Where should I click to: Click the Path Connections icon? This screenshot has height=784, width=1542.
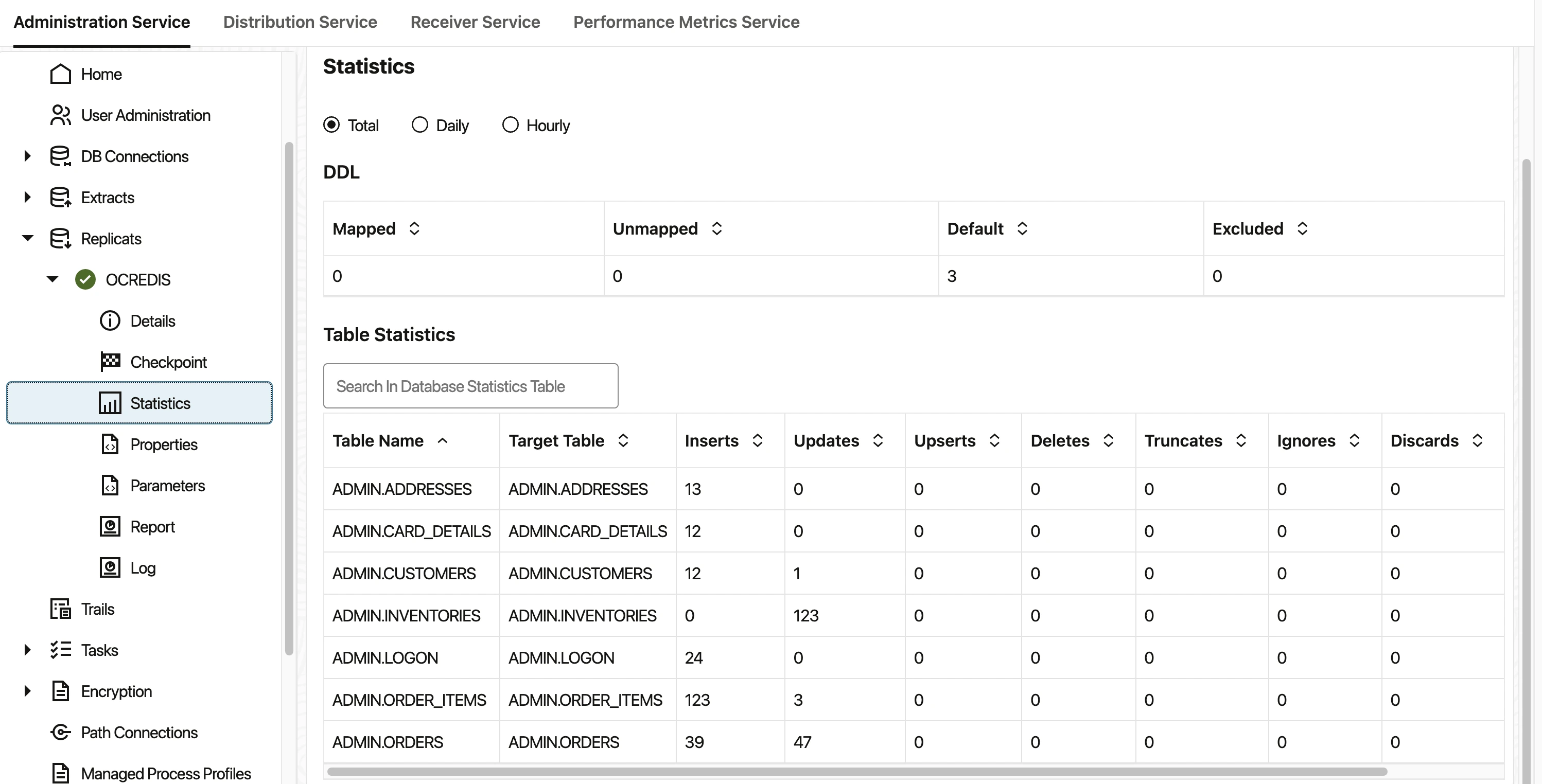(x=60, y=733)
